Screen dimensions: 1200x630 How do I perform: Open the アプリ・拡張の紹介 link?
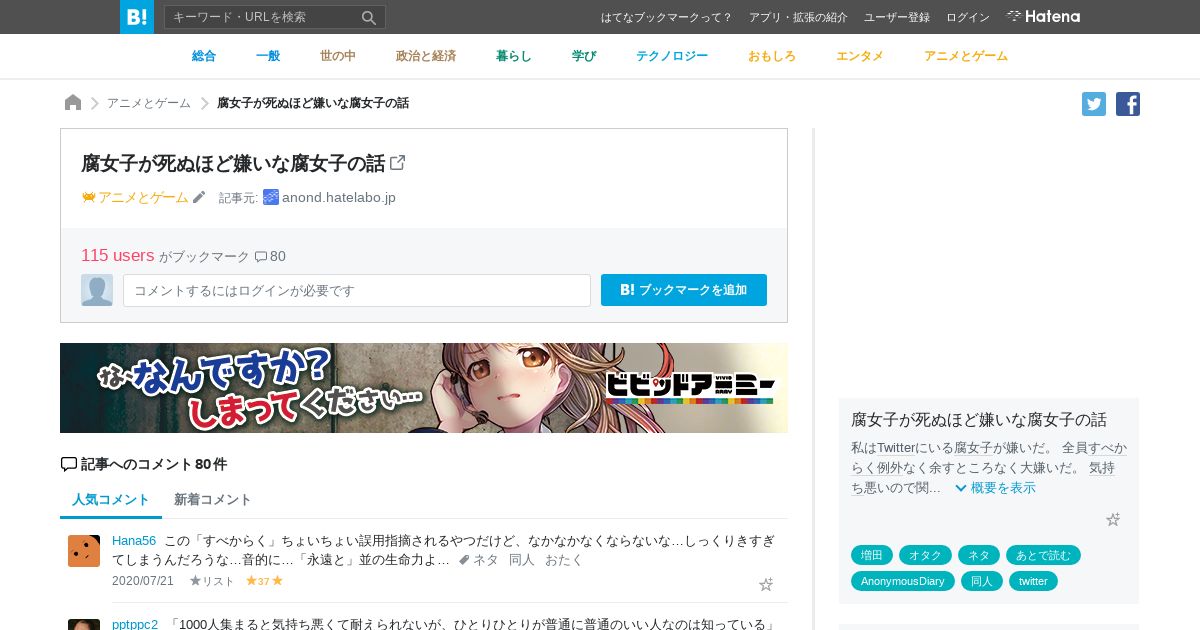point(798,17)
